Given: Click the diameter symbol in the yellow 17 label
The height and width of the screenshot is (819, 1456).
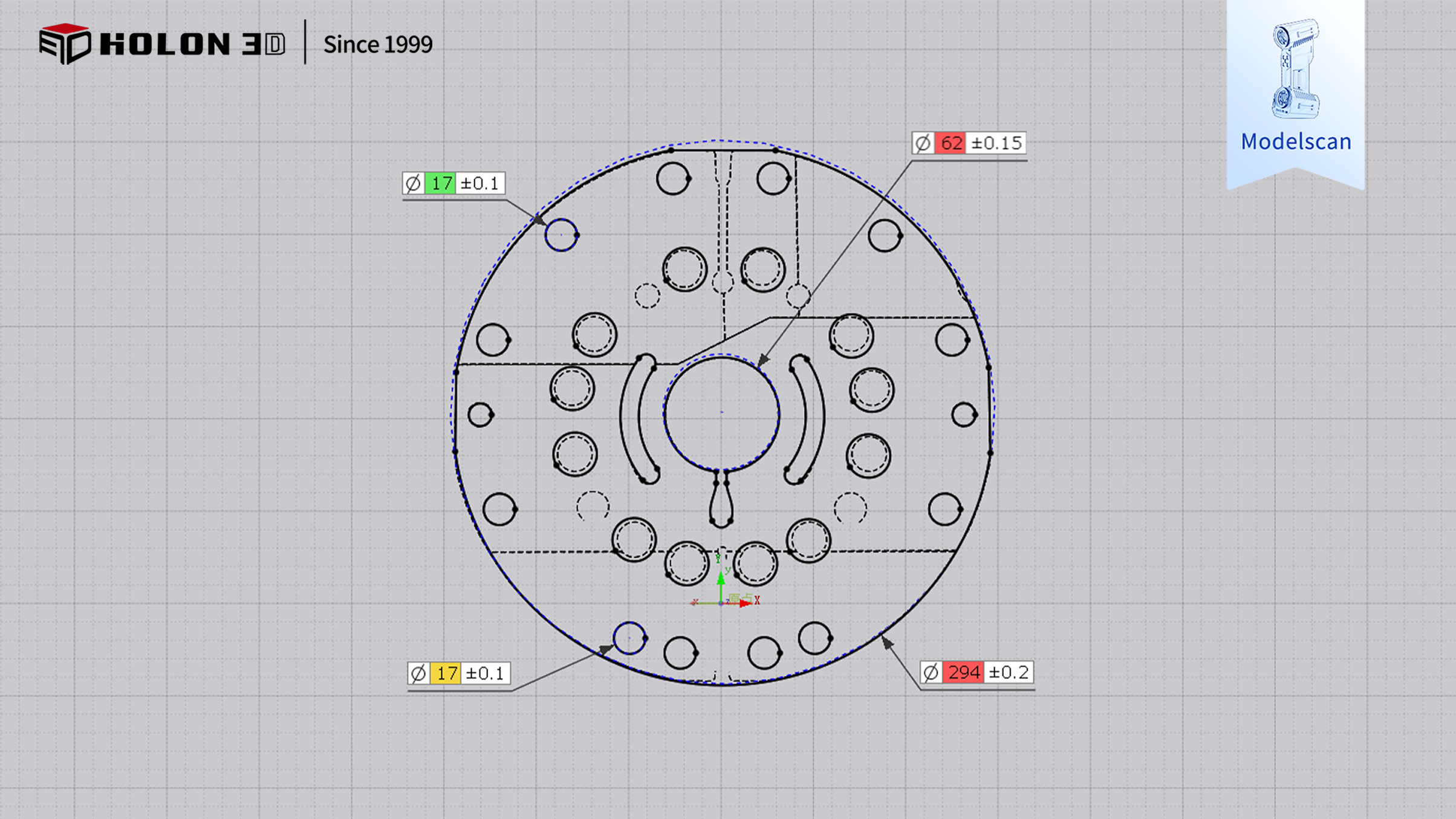Looking at the screenshot, I should 418,673.
